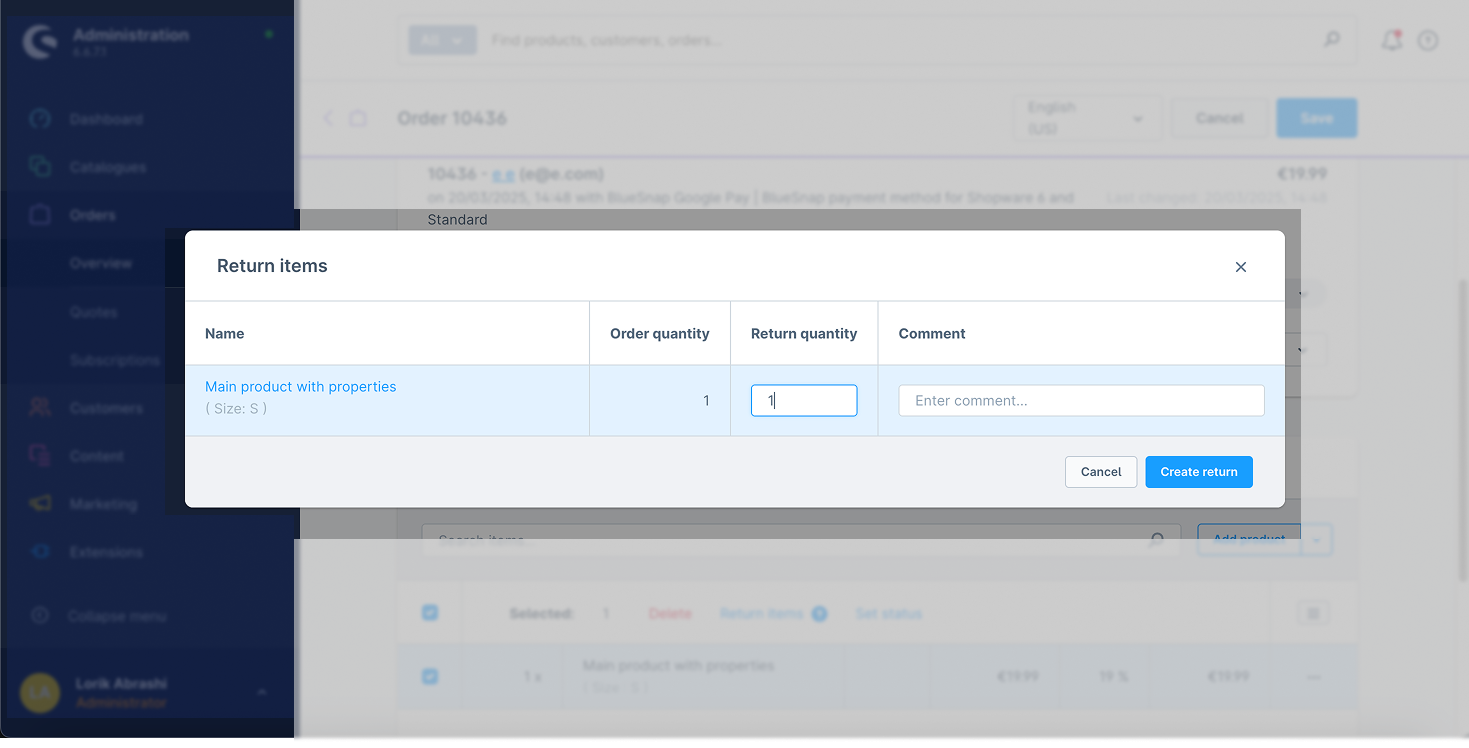Select the Catalogues sidebar icon

[39, 167]
